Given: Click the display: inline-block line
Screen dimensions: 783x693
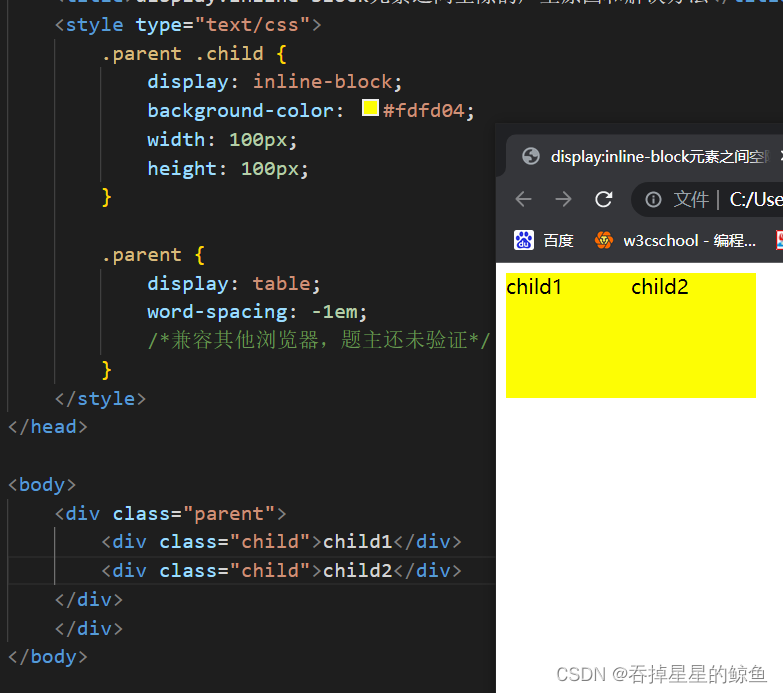Looking at the screenshot, I should click(275, 82).
